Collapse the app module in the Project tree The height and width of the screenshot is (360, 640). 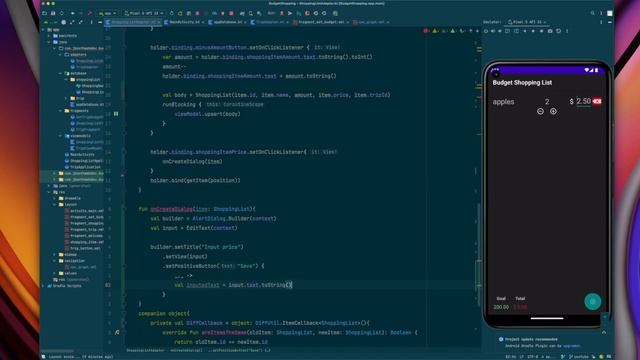click(43, 29)
